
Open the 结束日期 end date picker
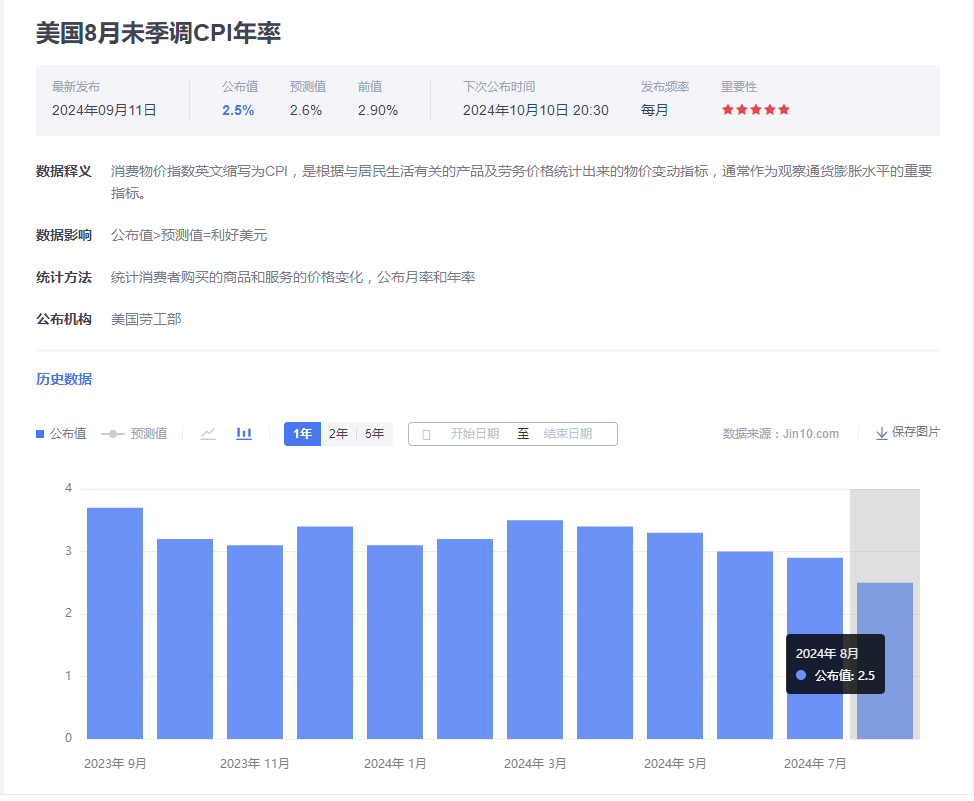click(x=567, y=434)
